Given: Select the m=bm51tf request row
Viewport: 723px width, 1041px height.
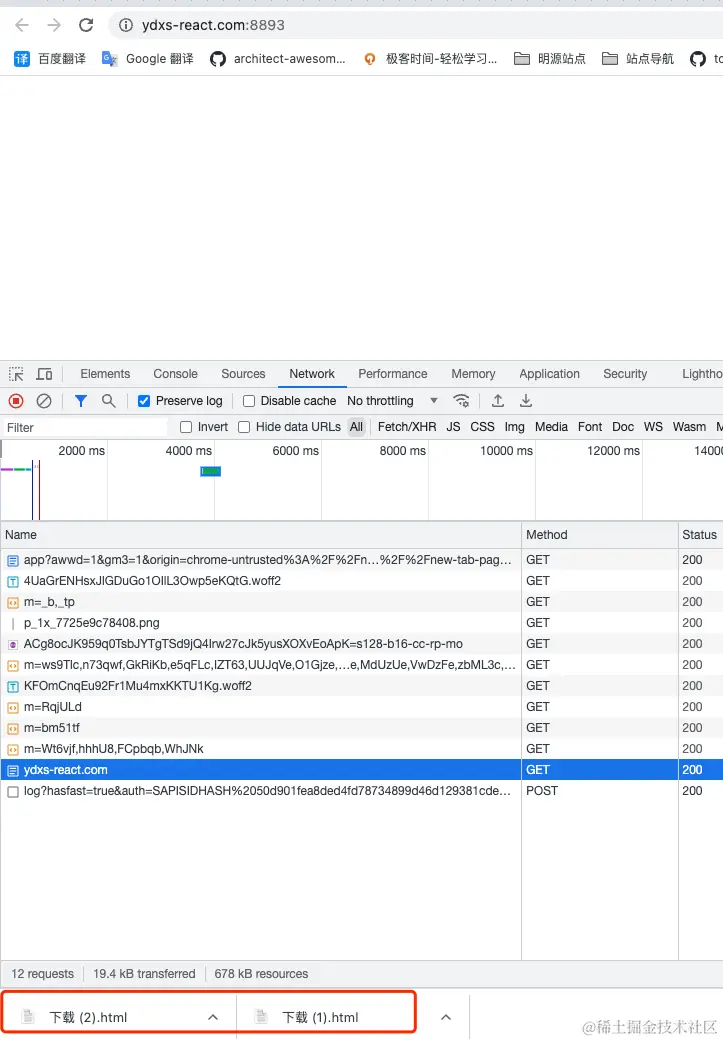Looking at the screenshot, I should click(x=361, y=728).
